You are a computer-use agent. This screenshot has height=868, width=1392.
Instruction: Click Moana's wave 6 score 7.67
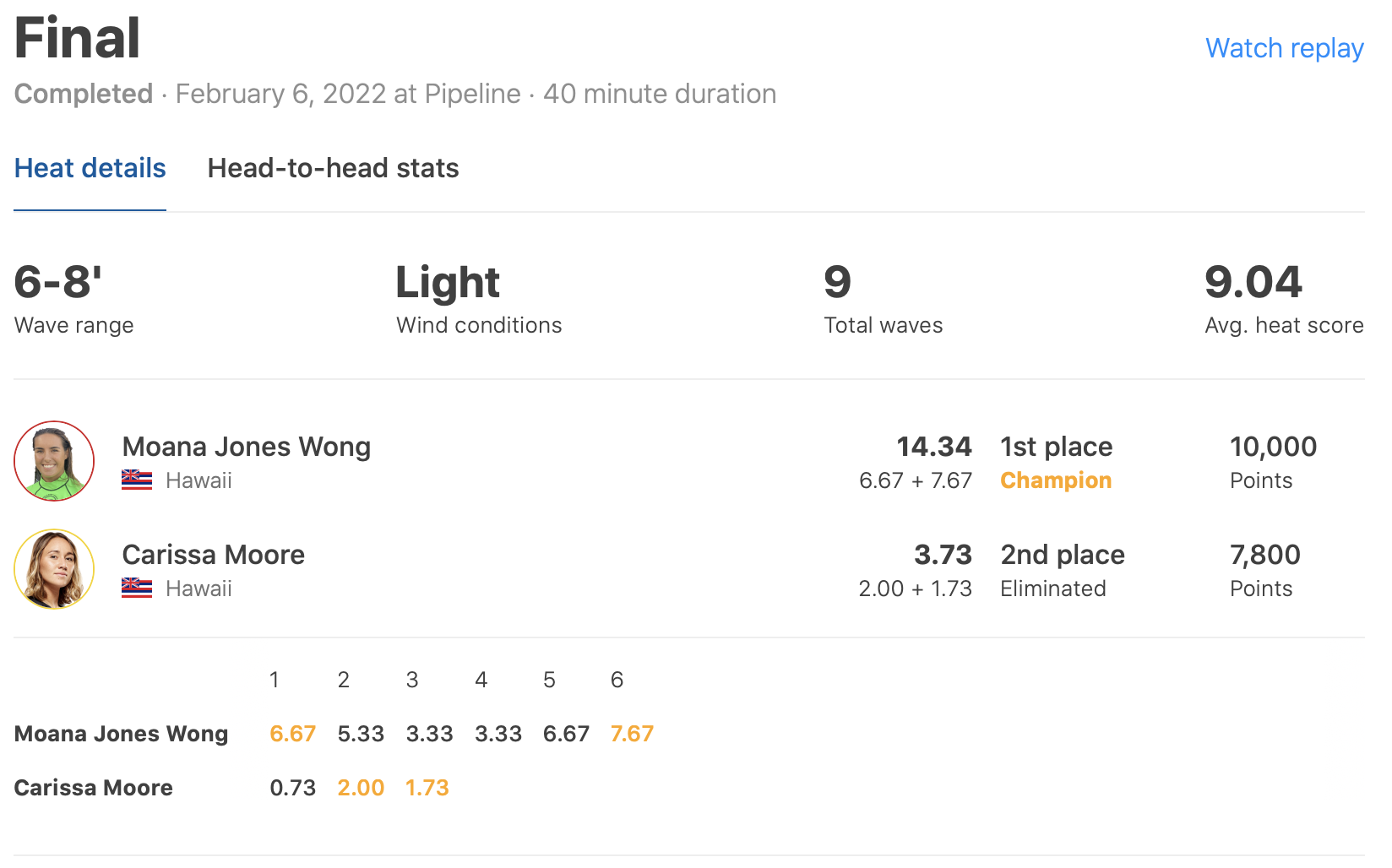click(632, 734)
